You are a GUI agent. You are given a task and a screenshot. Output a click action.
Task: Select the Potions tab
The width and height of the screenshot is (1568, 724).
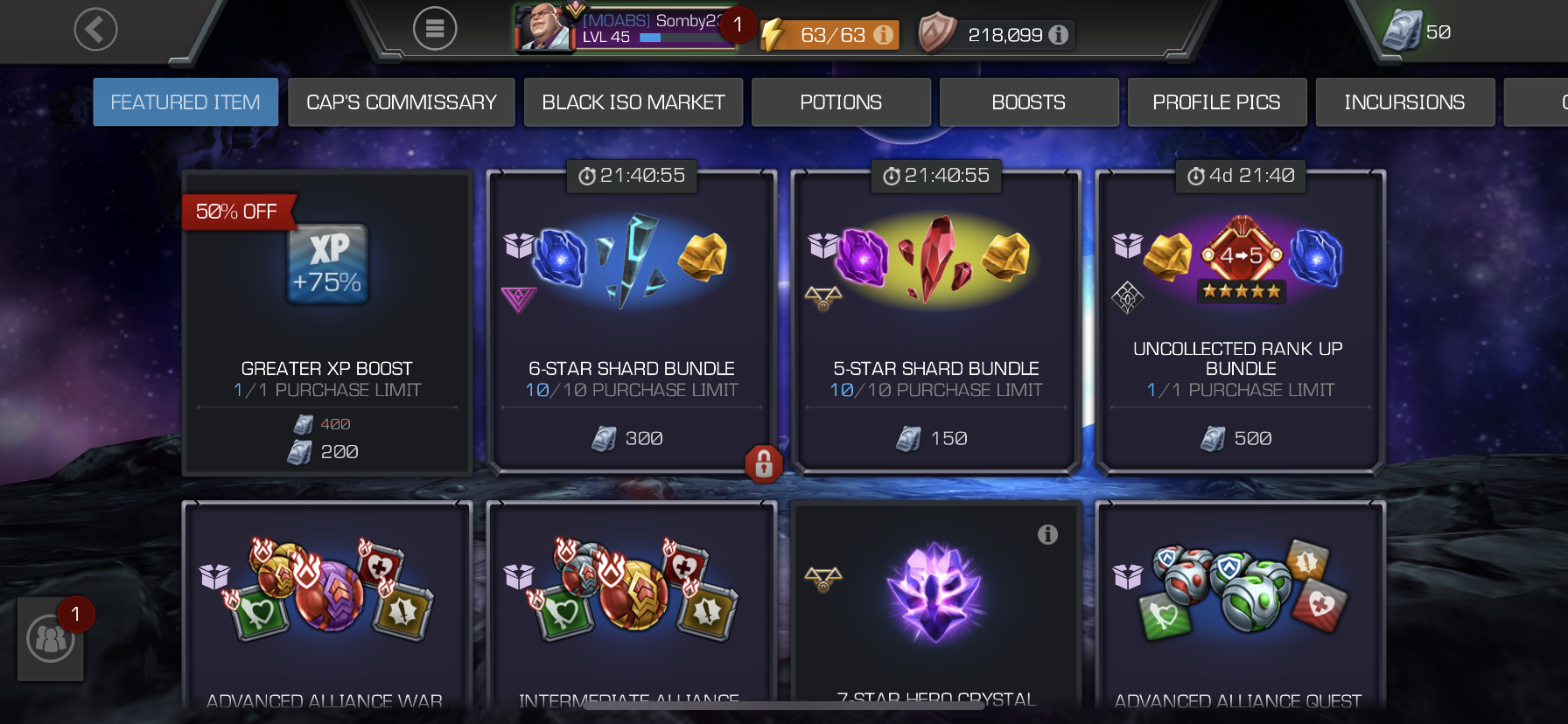click(841, 102)
